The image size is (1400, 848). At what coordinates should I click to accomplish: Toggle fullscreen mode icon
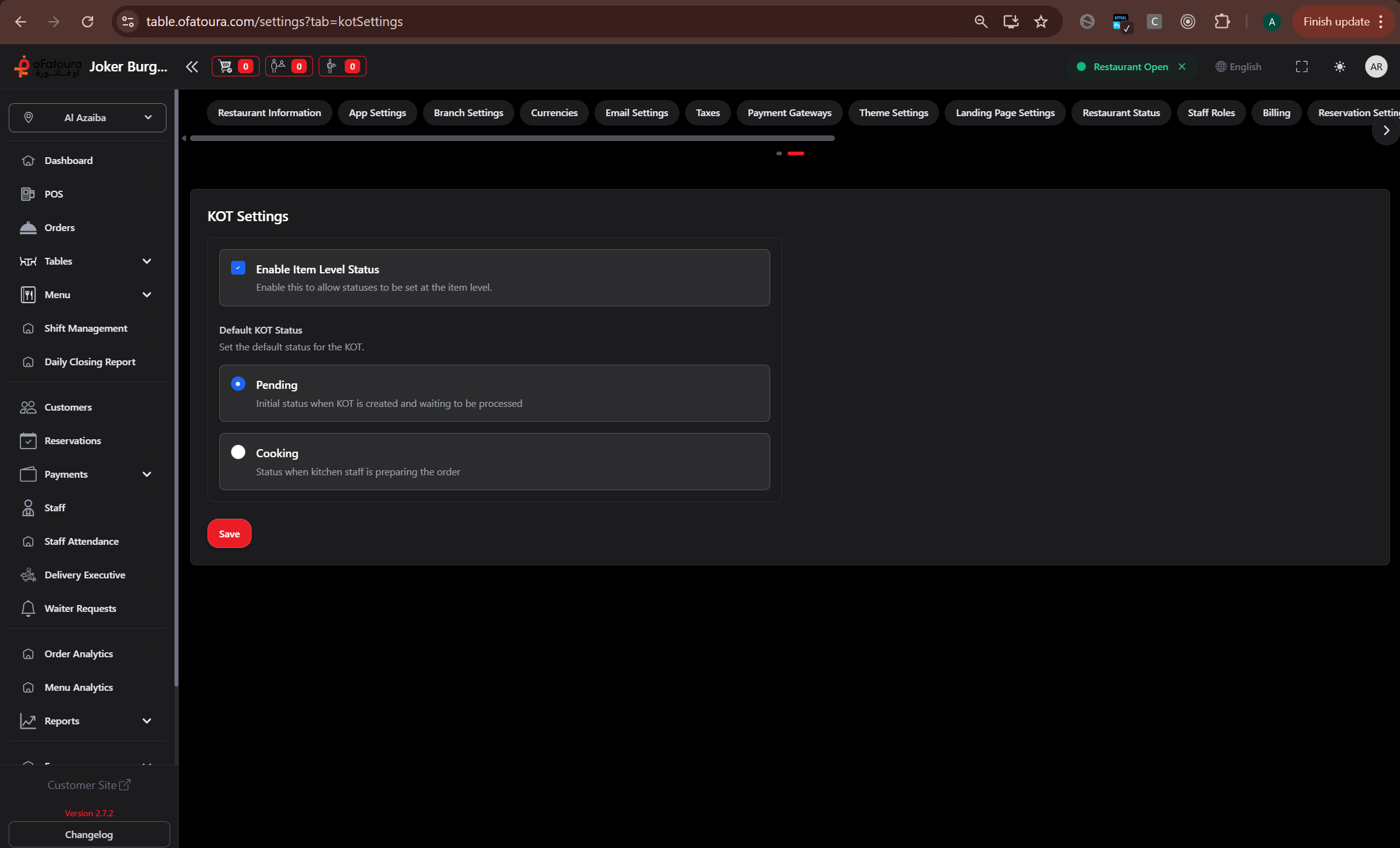[1301, 66]
